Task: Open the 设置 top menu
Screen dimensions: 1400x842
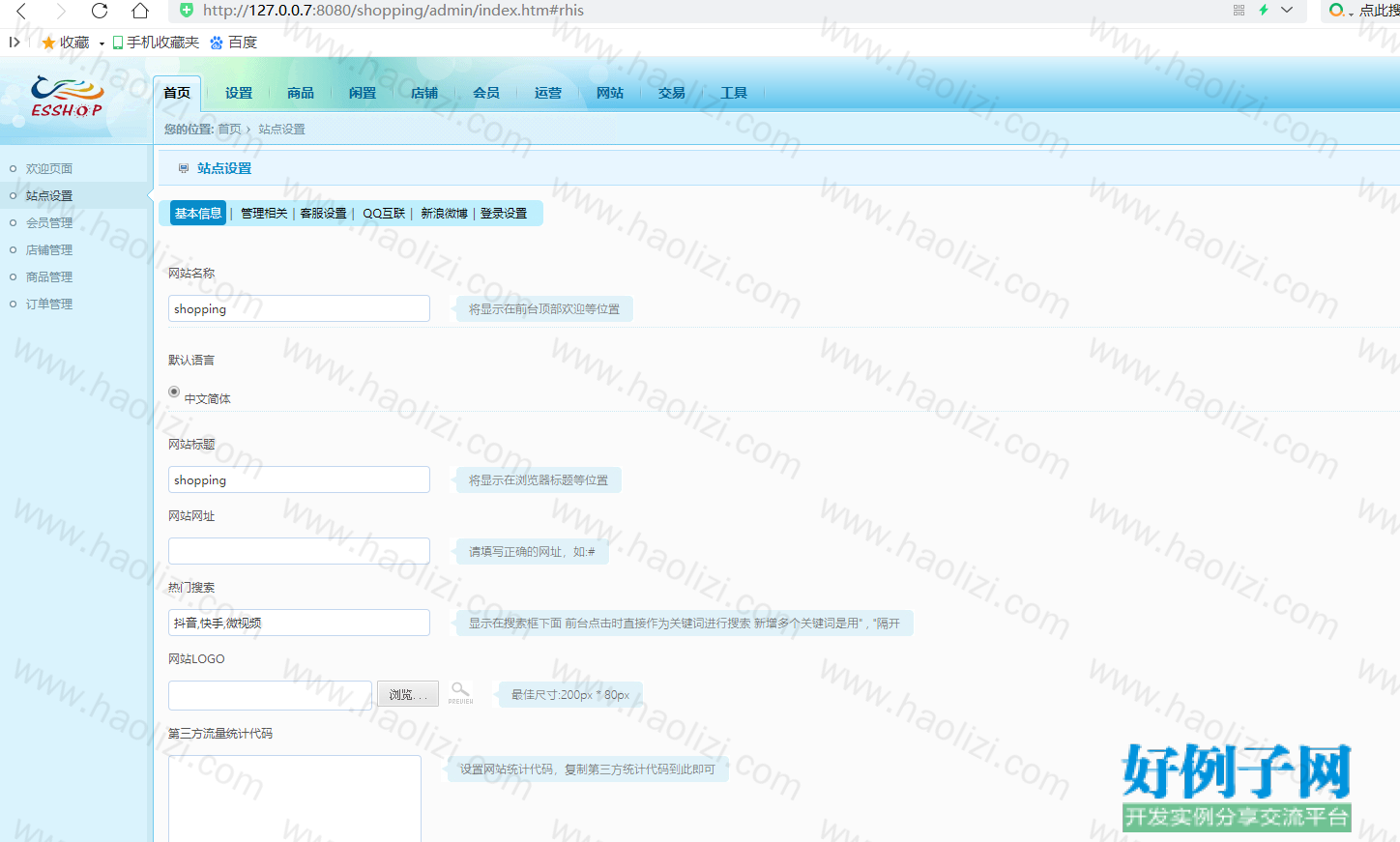Action: click(x=239, y=93)
